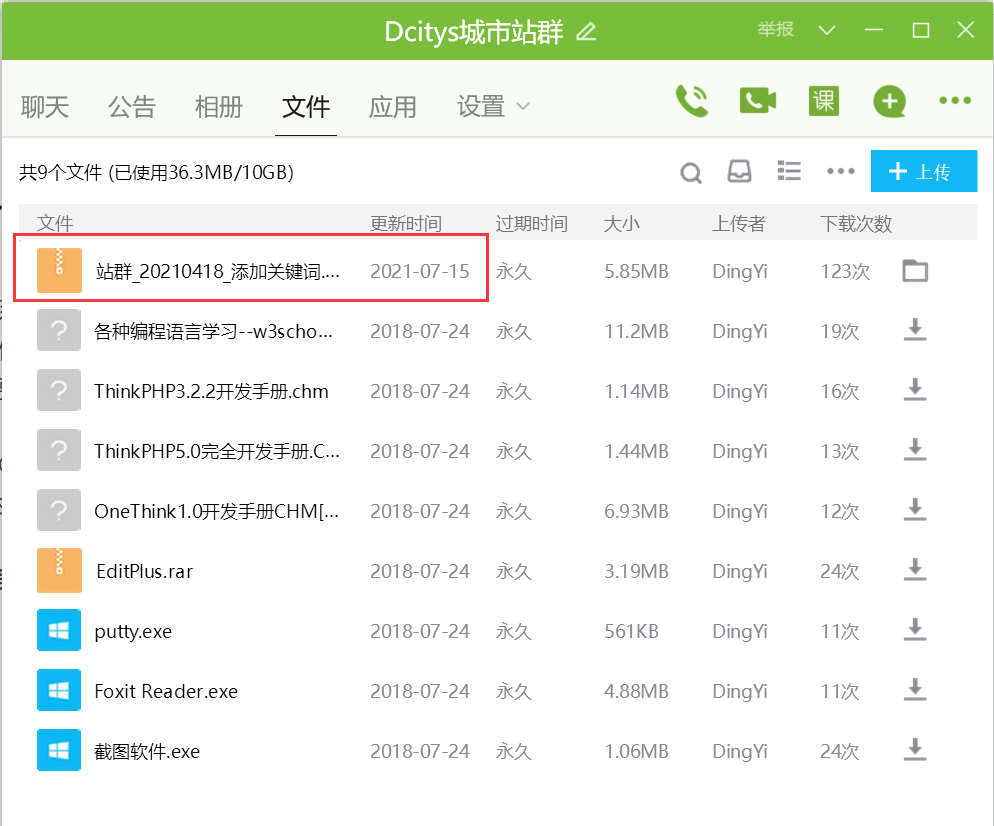Image resolution: width=994 pixels, height=826 pixels.
Task: Open the title bar chevron dropdown menu
Action: point(826,30)
